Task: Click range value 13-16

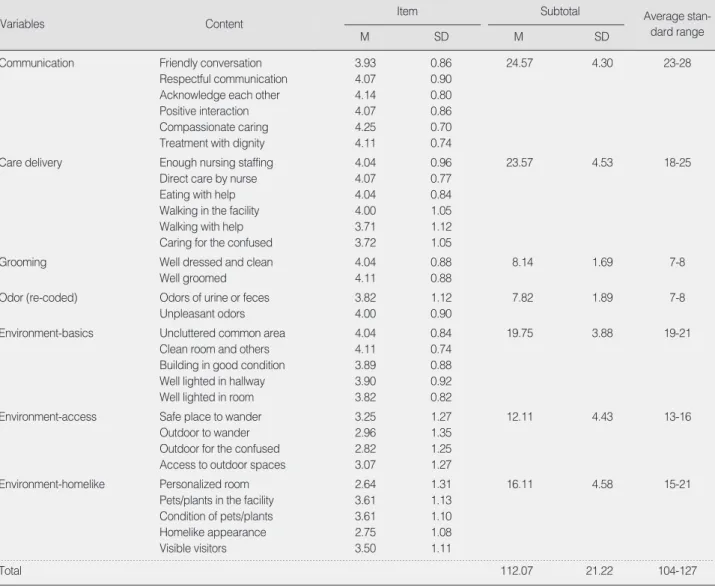Action: click(677, 416)
